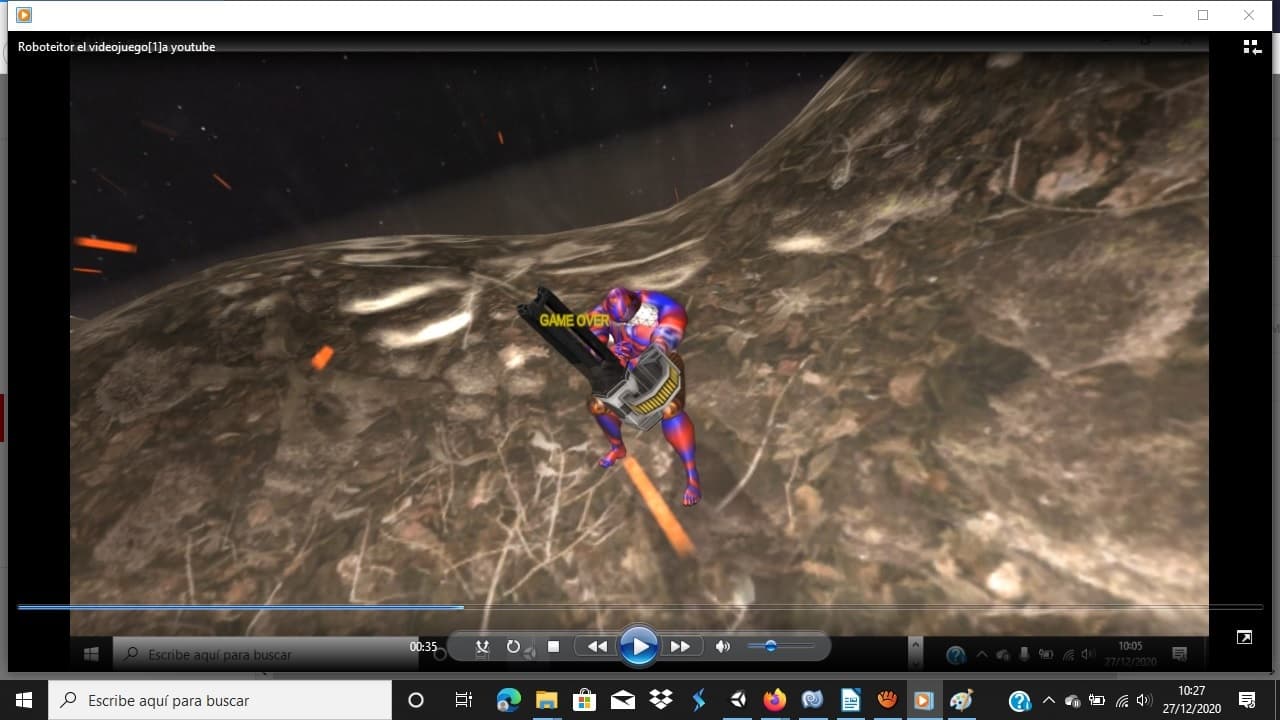Adjust the media player volume slider

coord(781,646)
